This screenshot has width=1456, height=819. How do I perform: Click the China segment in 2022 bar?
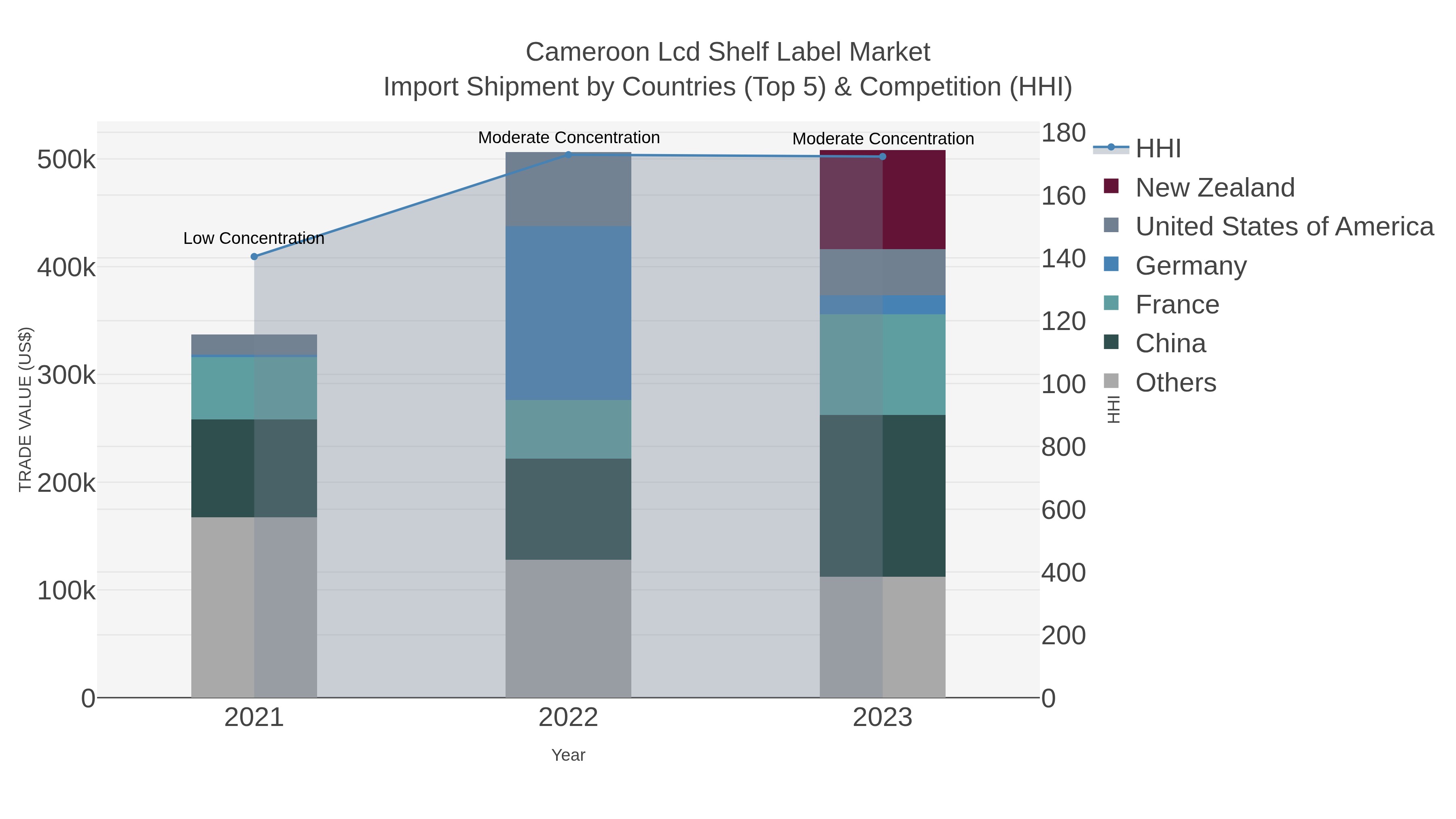pyautogui.click(x=568, y=509)
